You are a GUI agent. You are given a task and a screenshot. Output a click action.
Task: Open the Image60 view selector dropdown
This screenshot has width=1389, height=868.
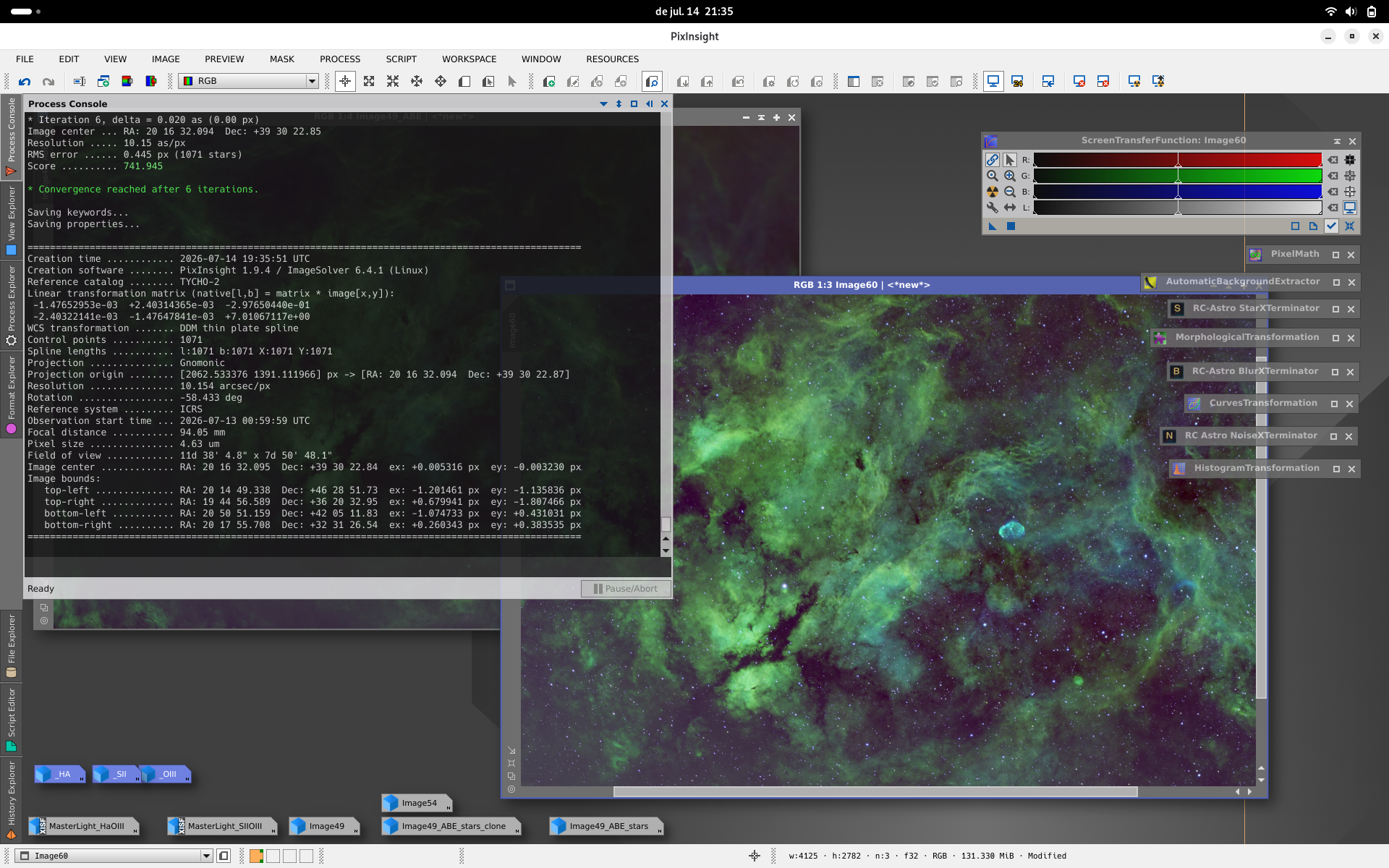114,856
